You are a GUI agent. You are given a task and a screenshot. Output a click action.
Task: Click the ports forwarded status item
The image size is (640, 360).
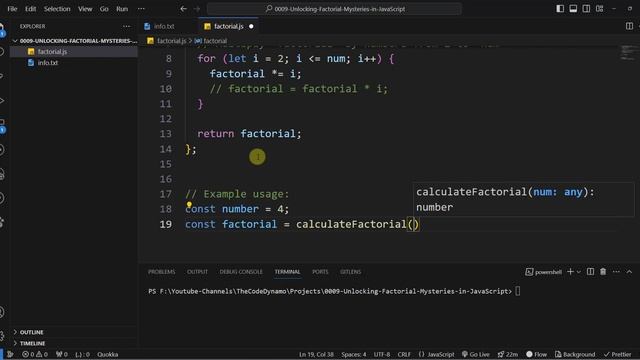(x=62, y=354)
